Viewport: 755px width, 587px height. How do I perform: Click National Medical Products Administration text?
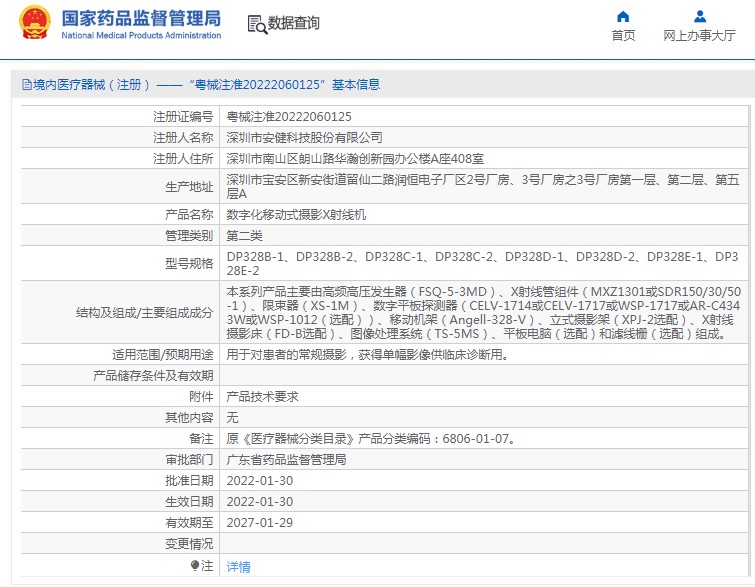click(141, 35)
